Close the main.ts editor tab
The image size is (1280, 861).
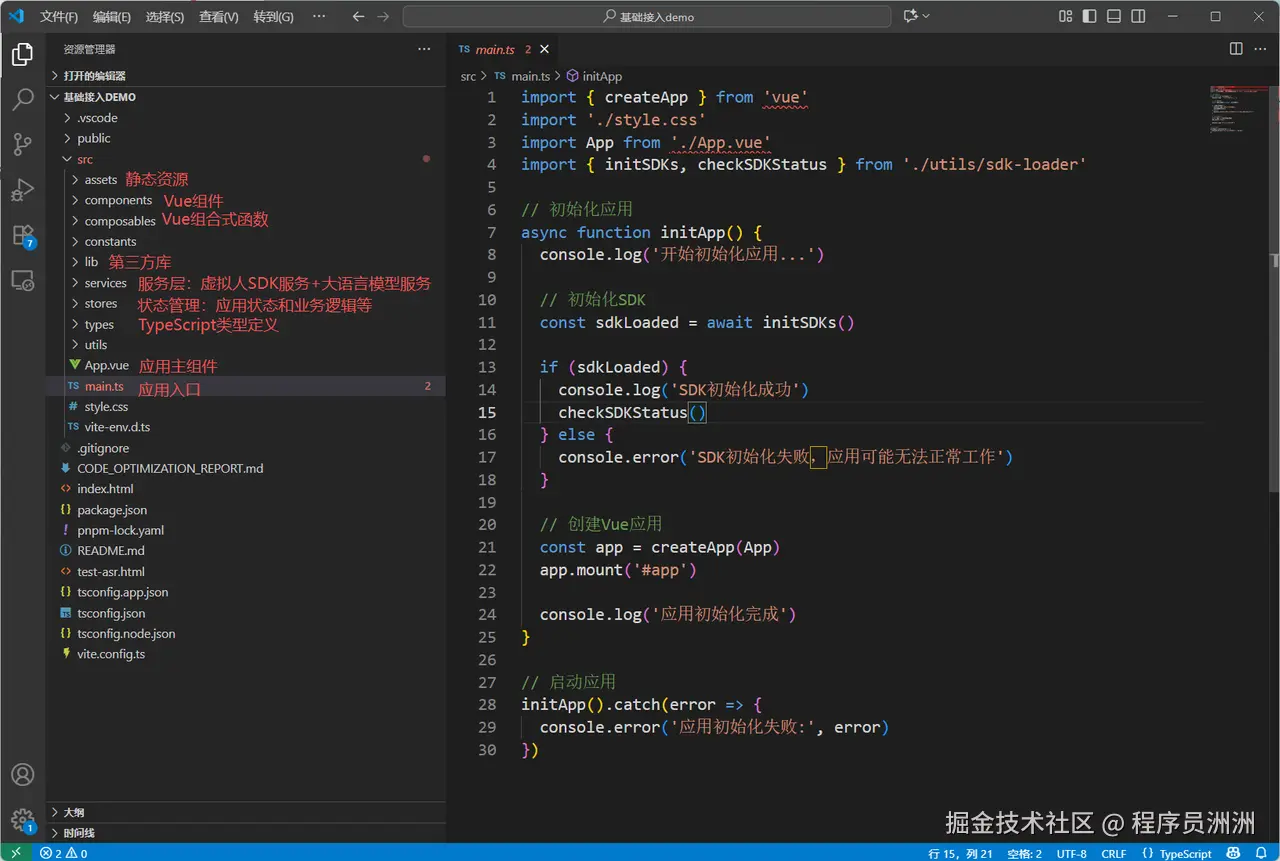545,49
